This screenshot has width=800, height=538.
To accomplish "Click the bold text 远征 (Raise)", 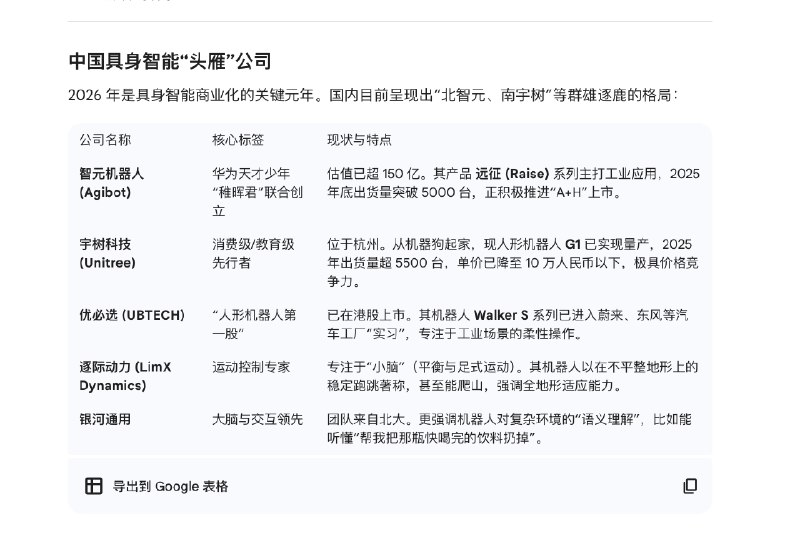I will [512, 174].
